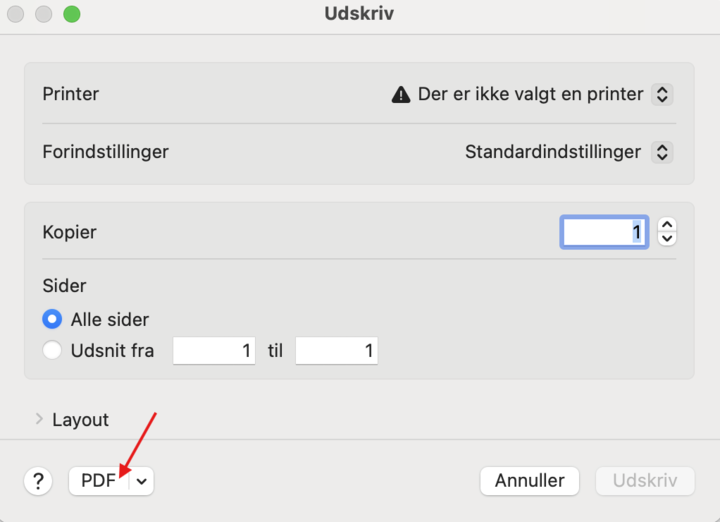Click the question mark help button
The image size is (720, 522).
(x=38, y=481)
